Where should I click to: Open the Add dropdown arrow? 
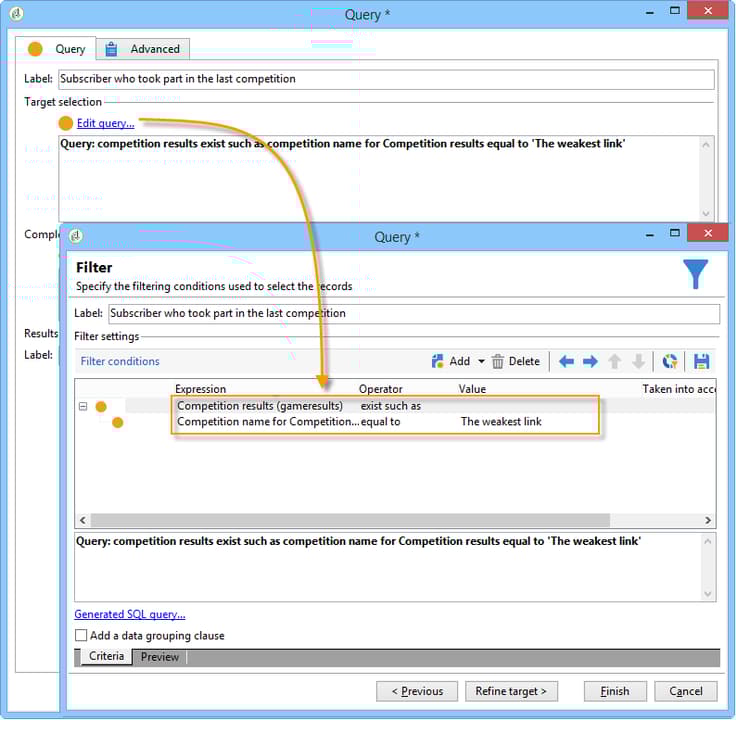point(481,361)
